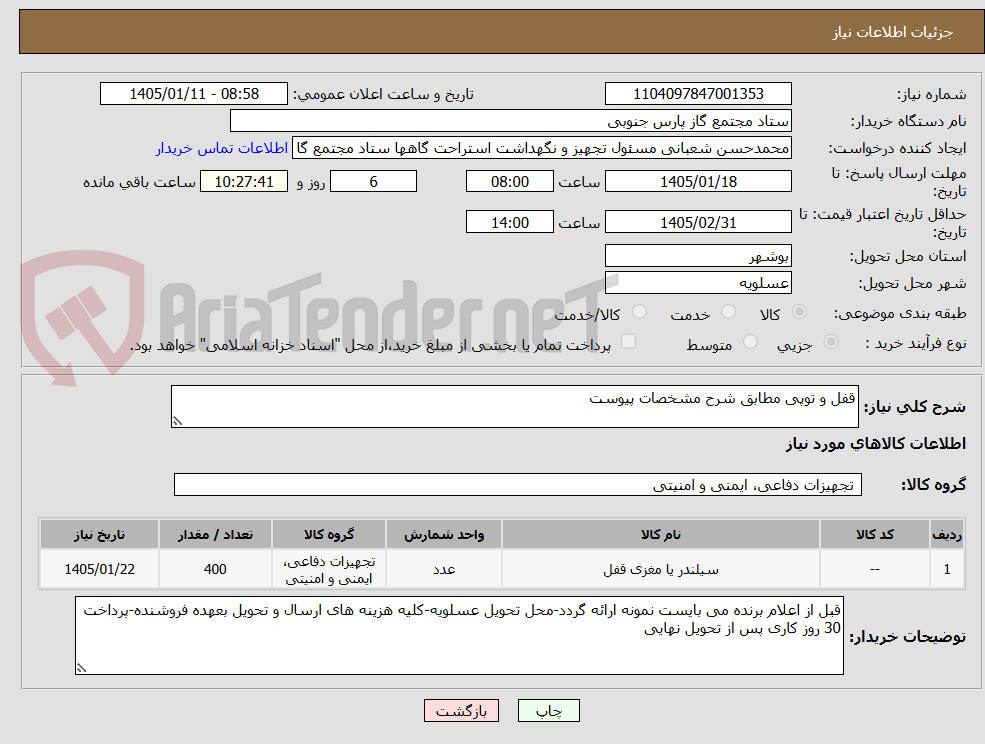Click the تاریخ نیاز column header
985x744 pixels.
[99, 534]
